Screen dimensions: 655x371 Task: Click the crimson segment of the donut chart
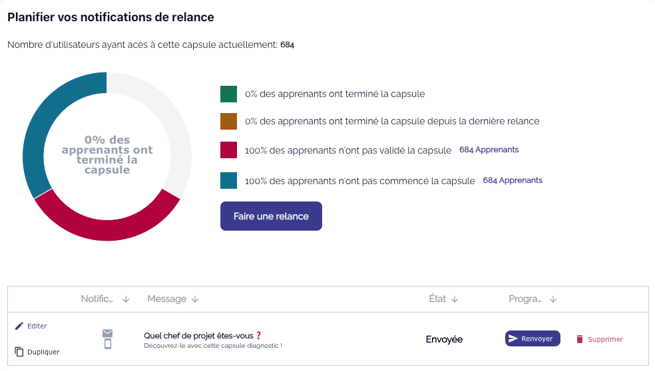pos(107,229)
